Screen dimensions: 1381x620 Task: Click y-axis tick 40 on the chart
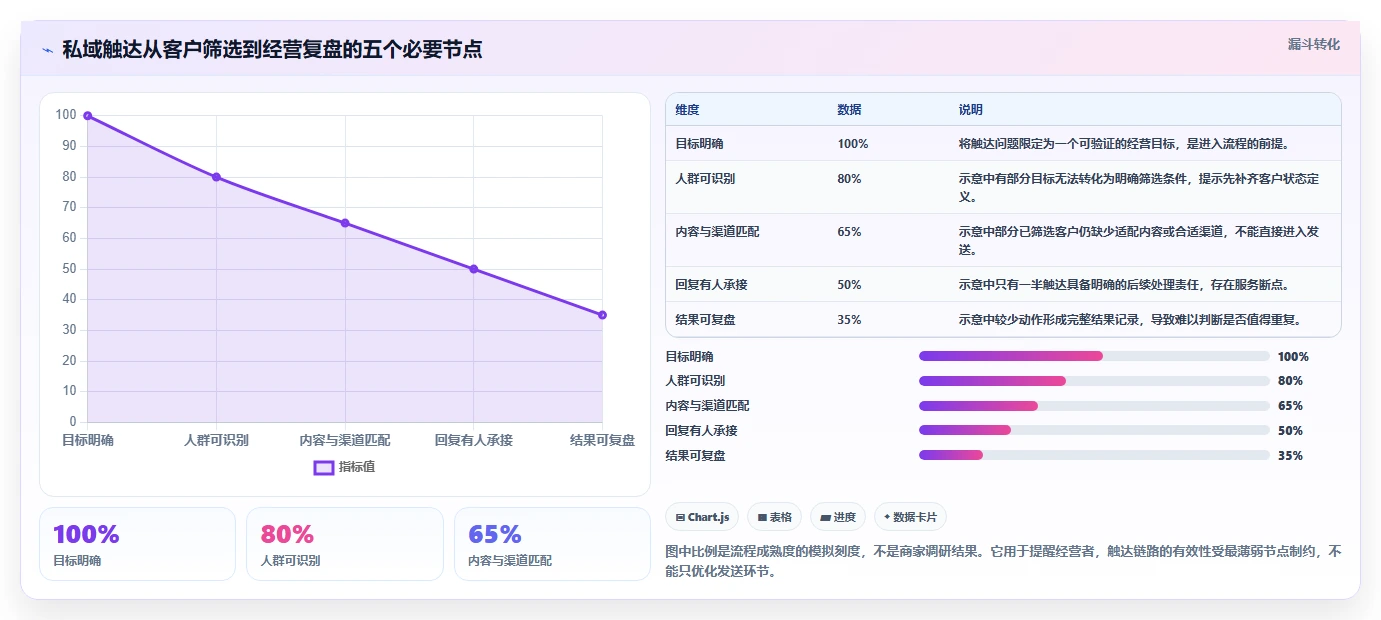coord(69,299)
